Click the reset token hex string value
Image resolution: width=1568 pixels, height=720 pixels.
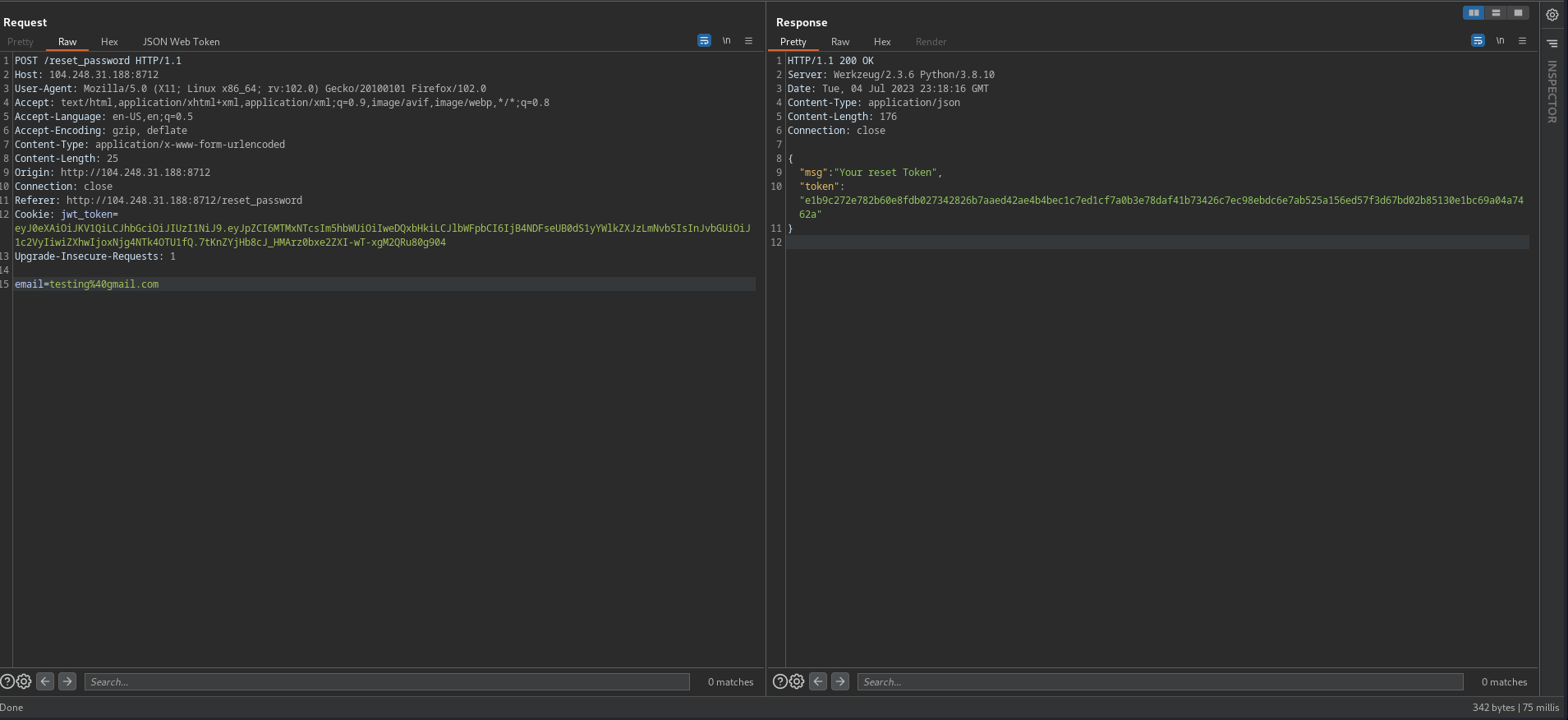click(x=1161, y=207)
